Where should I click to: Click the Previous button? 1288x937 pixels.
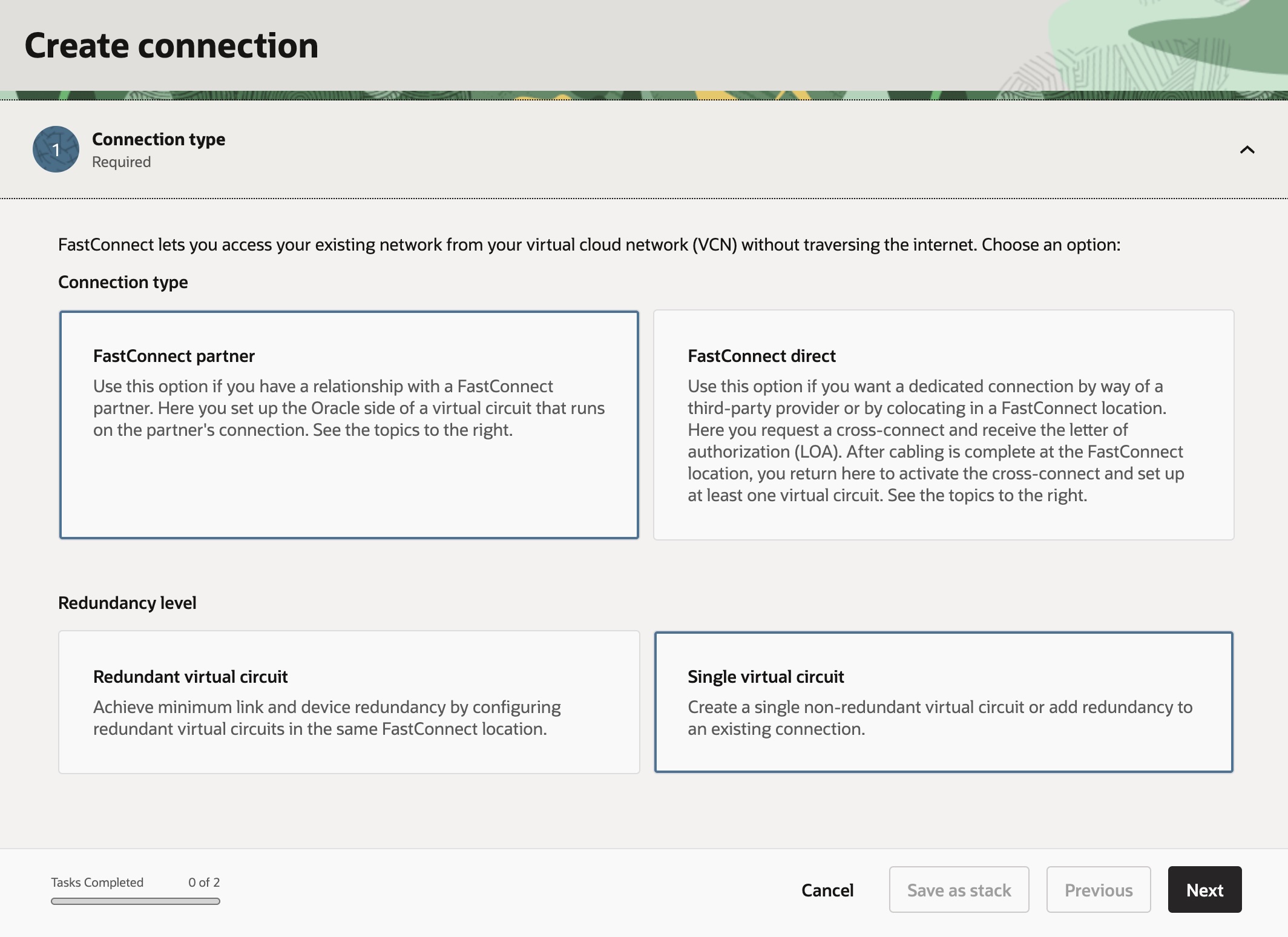(x=1098, y=890)
